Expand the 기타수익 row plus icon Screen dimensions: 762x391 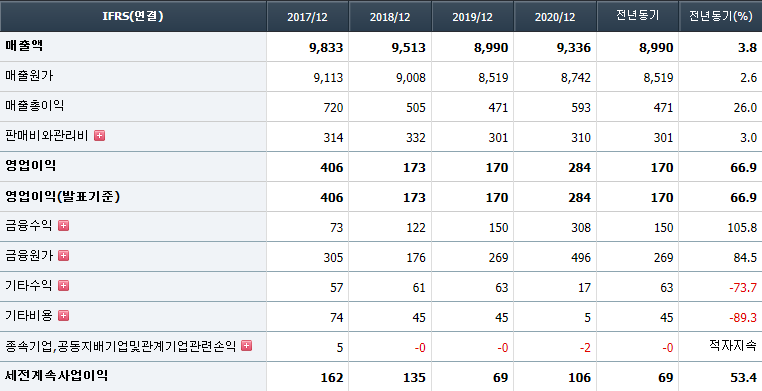pyautogui.click(x=63, y=286)
